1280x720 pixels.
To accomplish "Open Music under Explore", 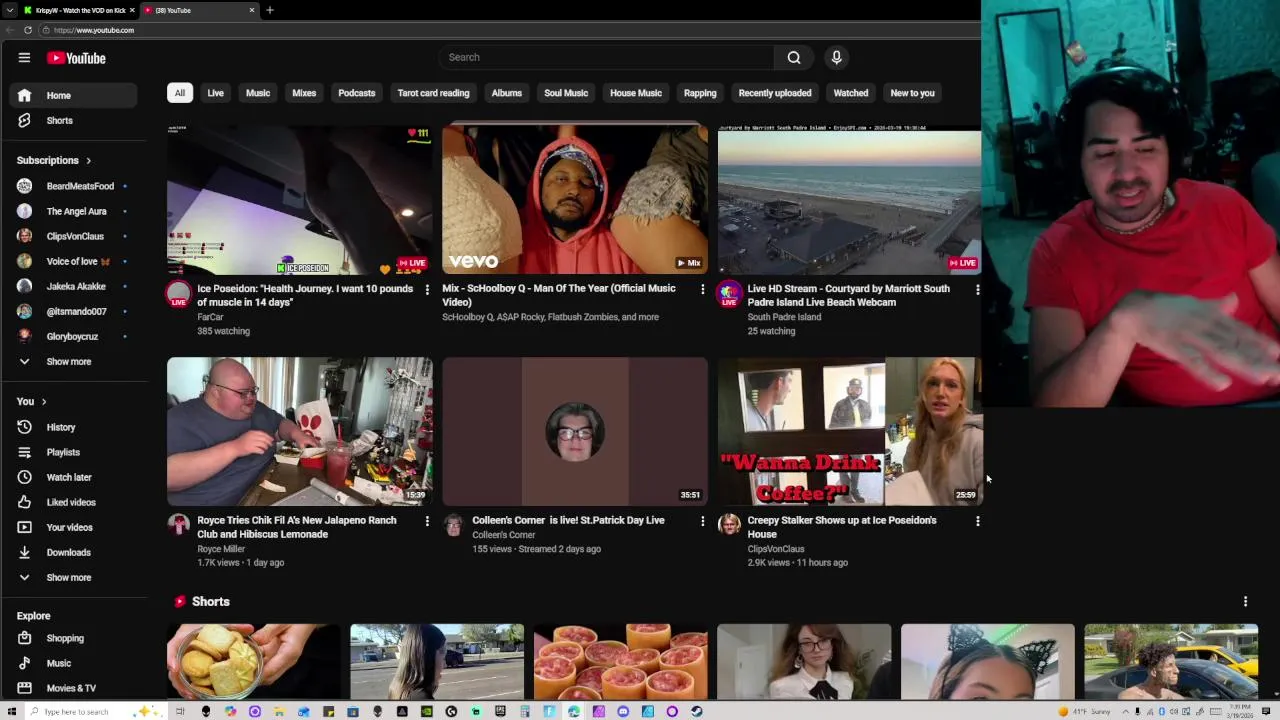I will [72, 663].
